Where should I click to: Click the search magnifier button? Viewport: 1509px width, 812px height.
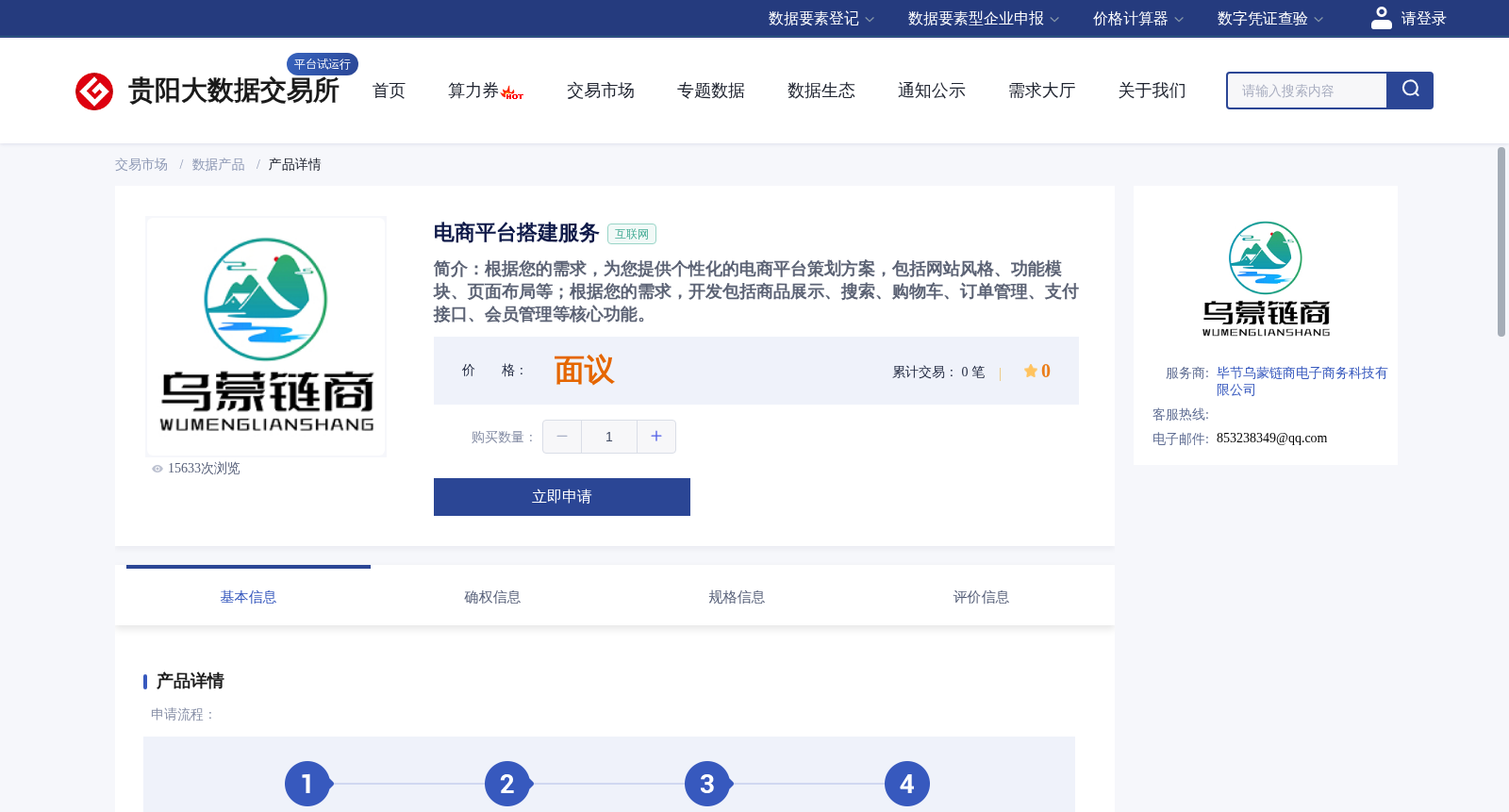pos(1410,91)
